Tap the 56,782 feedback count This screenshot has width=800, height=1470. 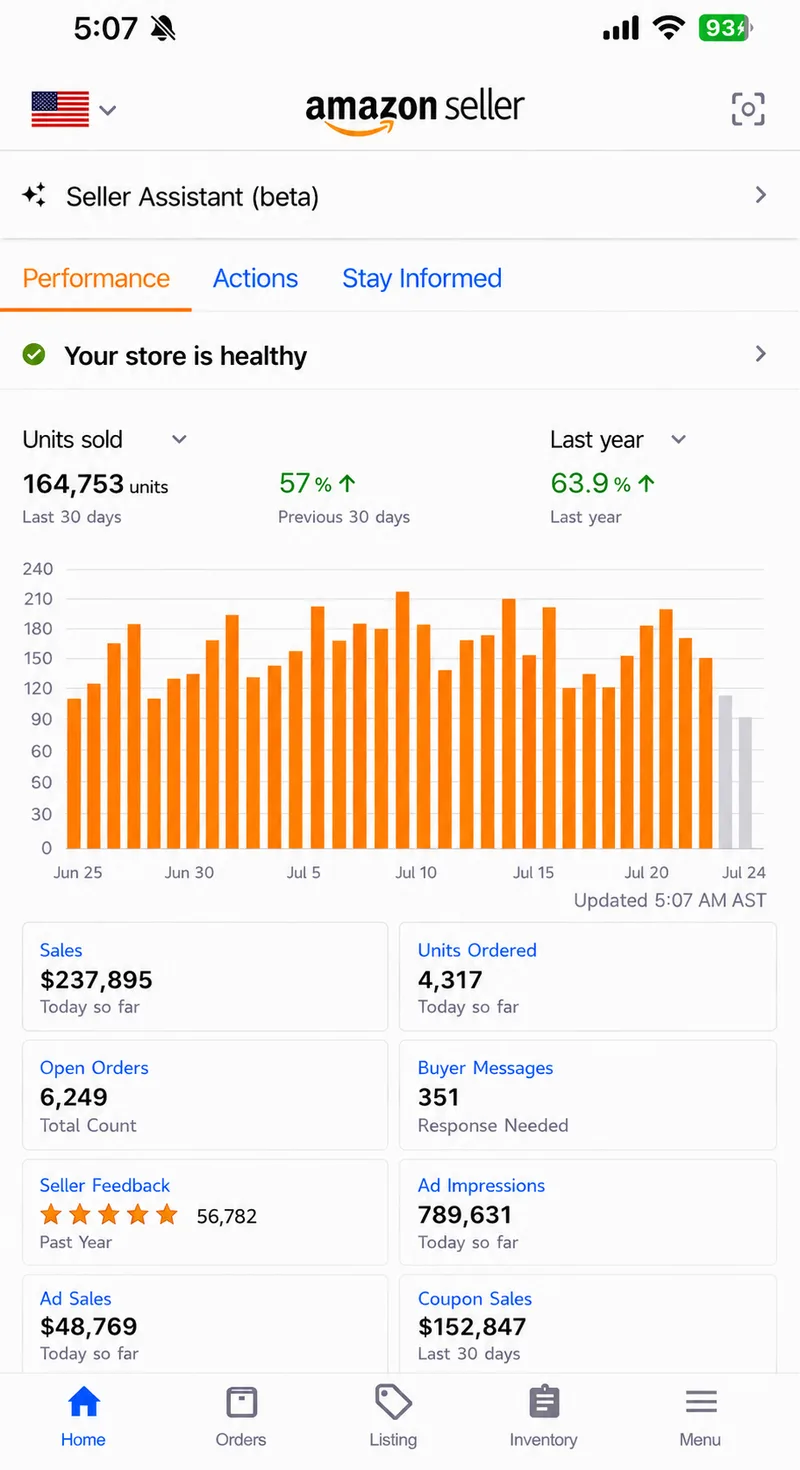tap(227, 1216)
